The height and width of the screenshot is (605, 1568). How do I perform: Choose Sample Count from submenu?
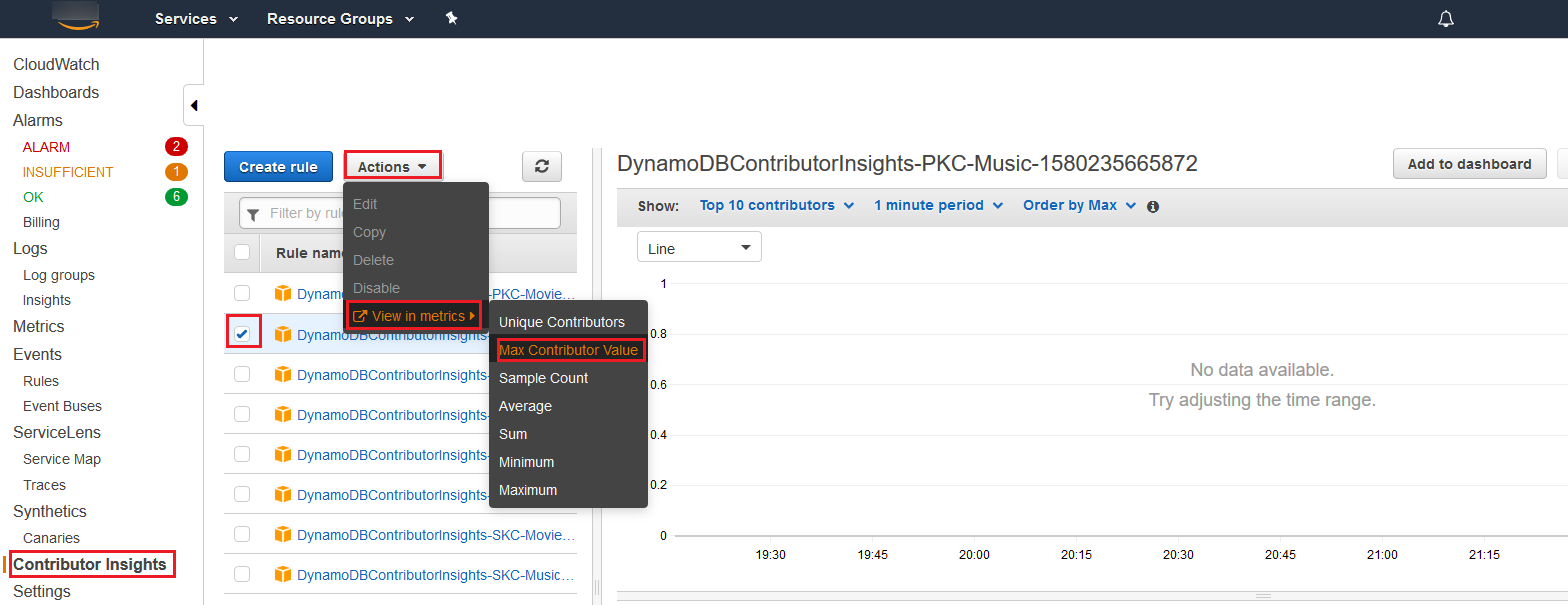tap(543, 378)
